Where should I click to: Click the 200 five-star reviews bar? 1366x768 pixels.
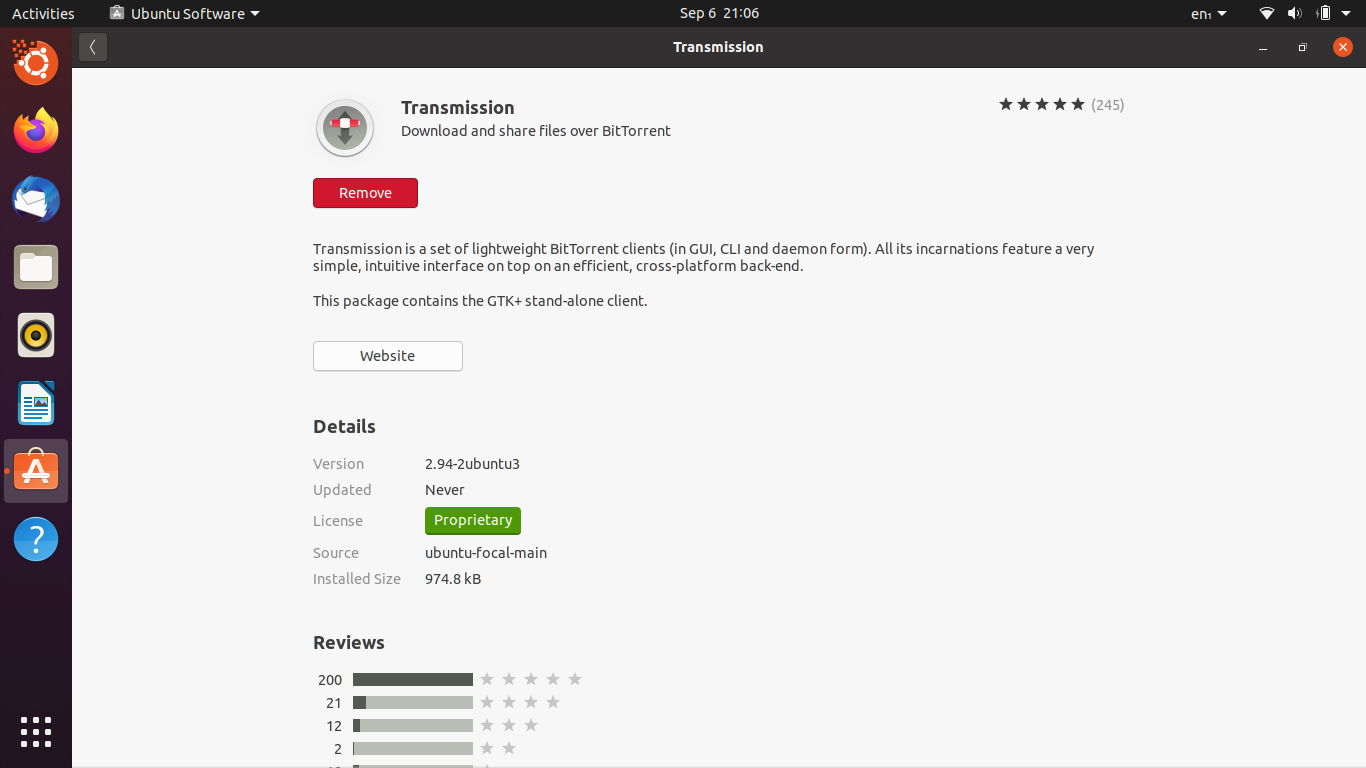pyautogui.click(x=412, y=680)
